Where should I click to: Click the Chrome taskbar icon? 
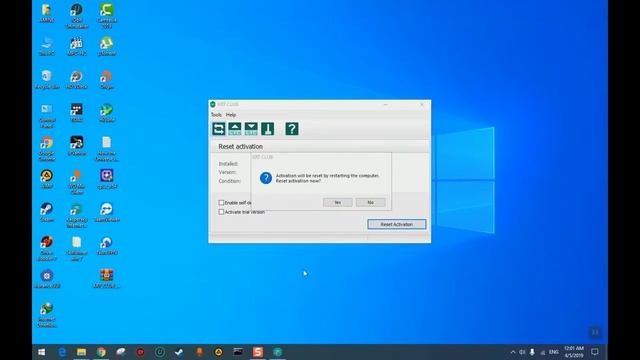point(101,352)
